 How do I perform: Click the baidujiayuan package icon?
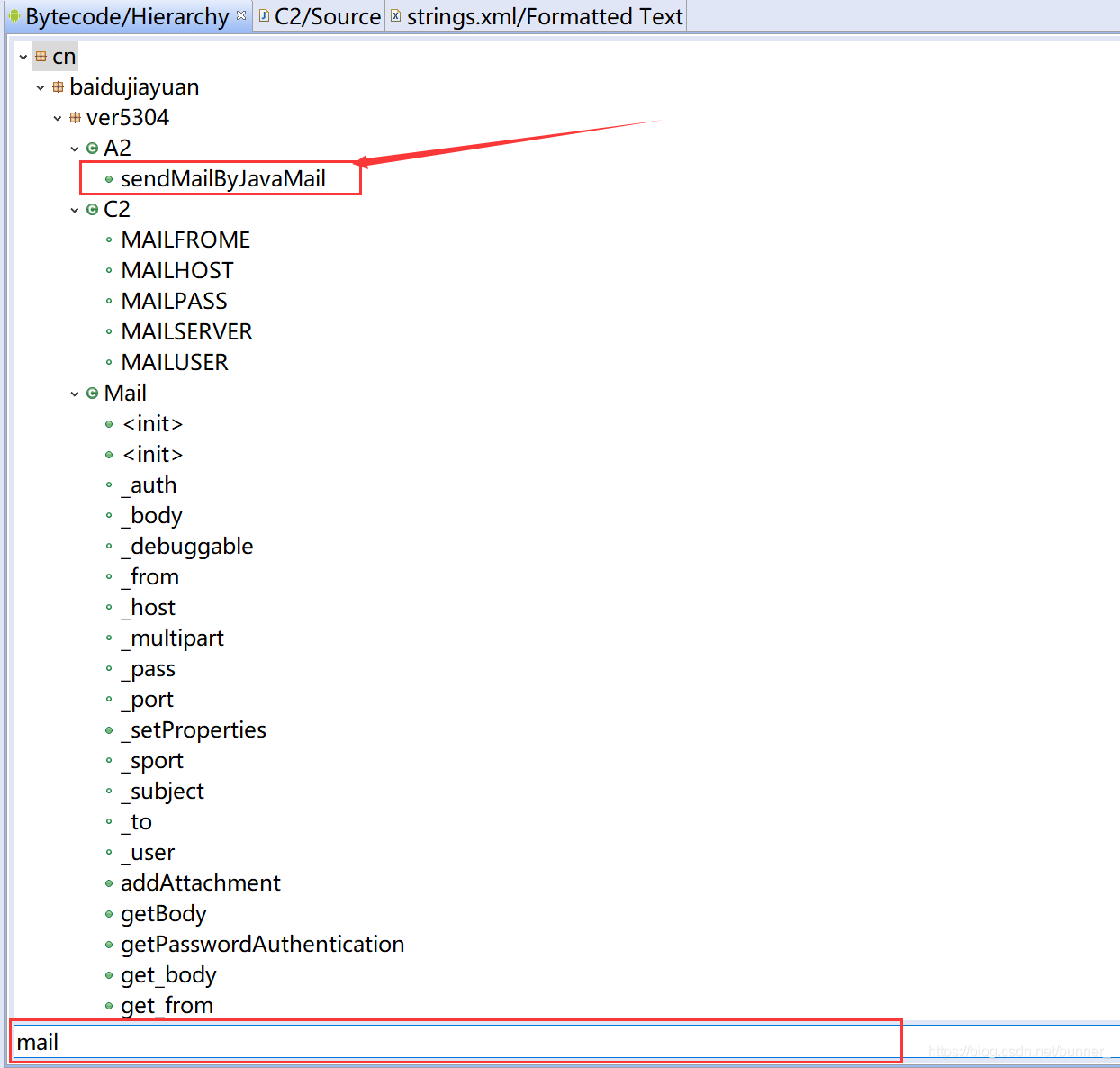point(59,86)
